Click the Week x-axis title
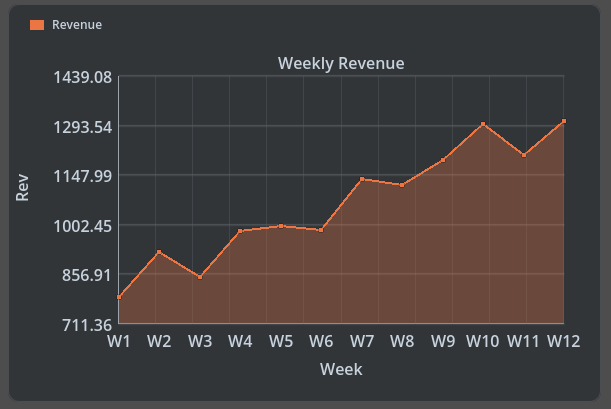The width and height of the screenshot is (611, 409). pos(341,370)
